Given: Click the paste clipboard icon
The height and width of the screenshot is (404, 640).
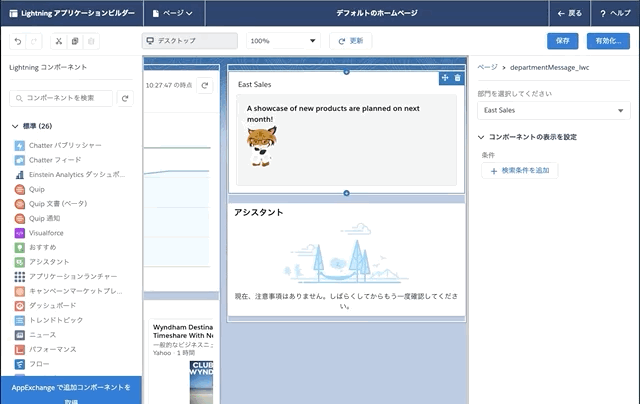Looking at the screenshot, I should point(91,41).
